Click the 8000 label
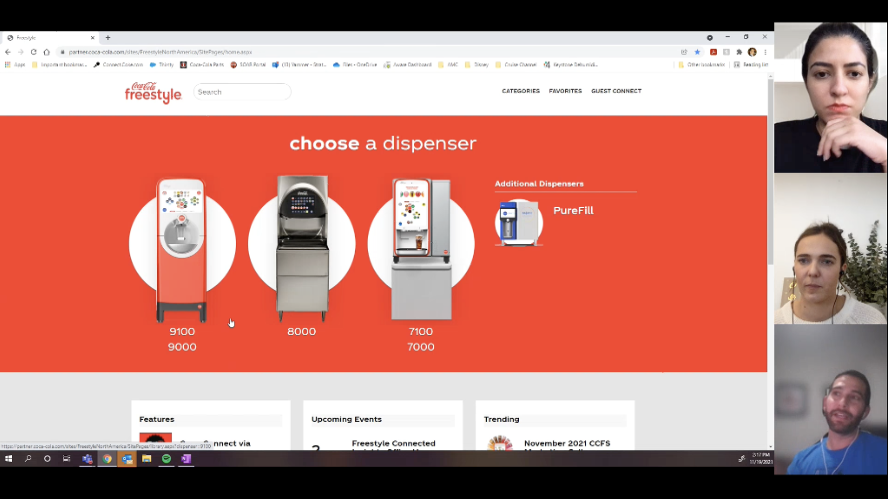The image size is (888, 500). [301, 332]
